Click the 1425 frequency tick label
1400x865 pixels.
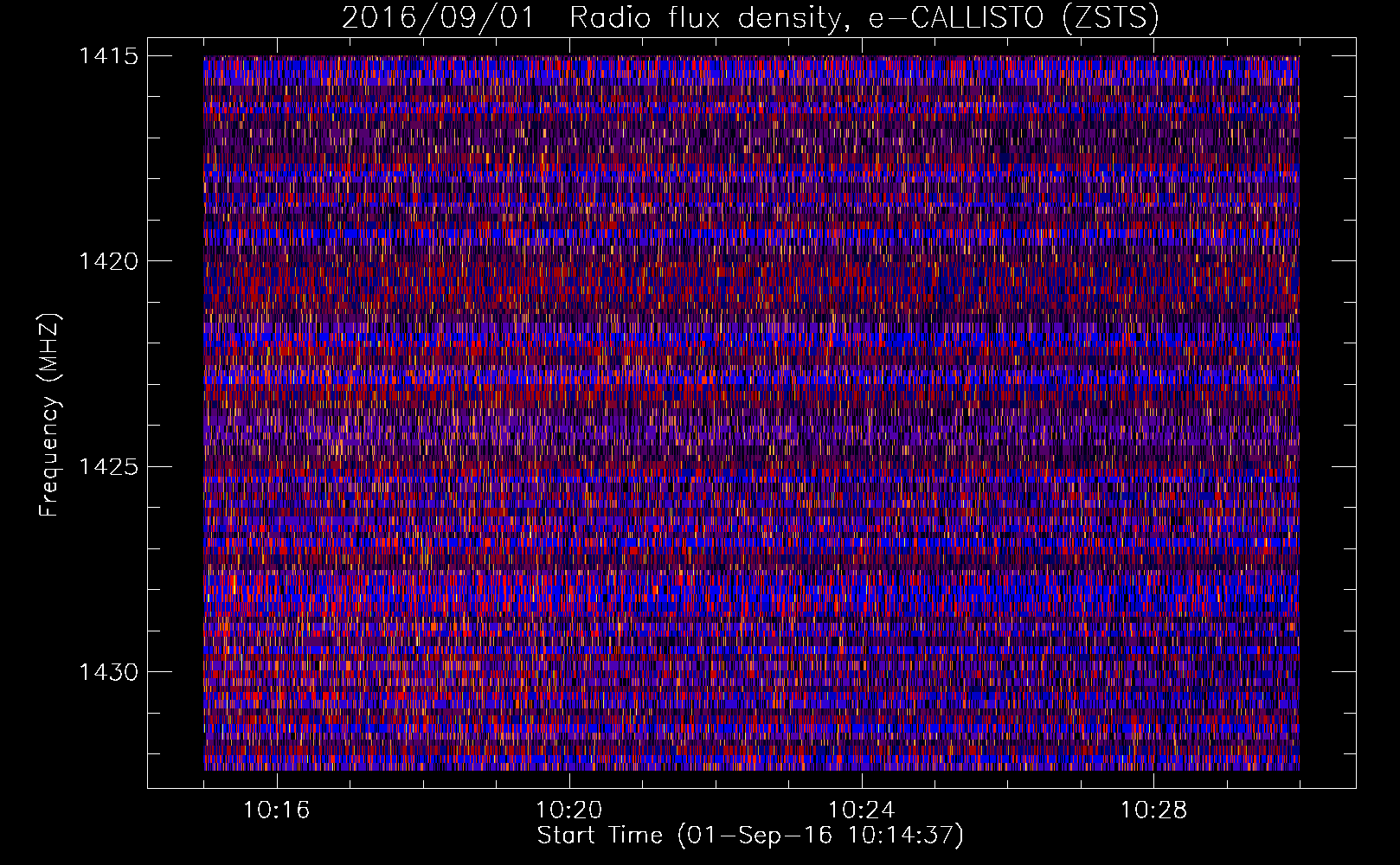click(109, 467)
